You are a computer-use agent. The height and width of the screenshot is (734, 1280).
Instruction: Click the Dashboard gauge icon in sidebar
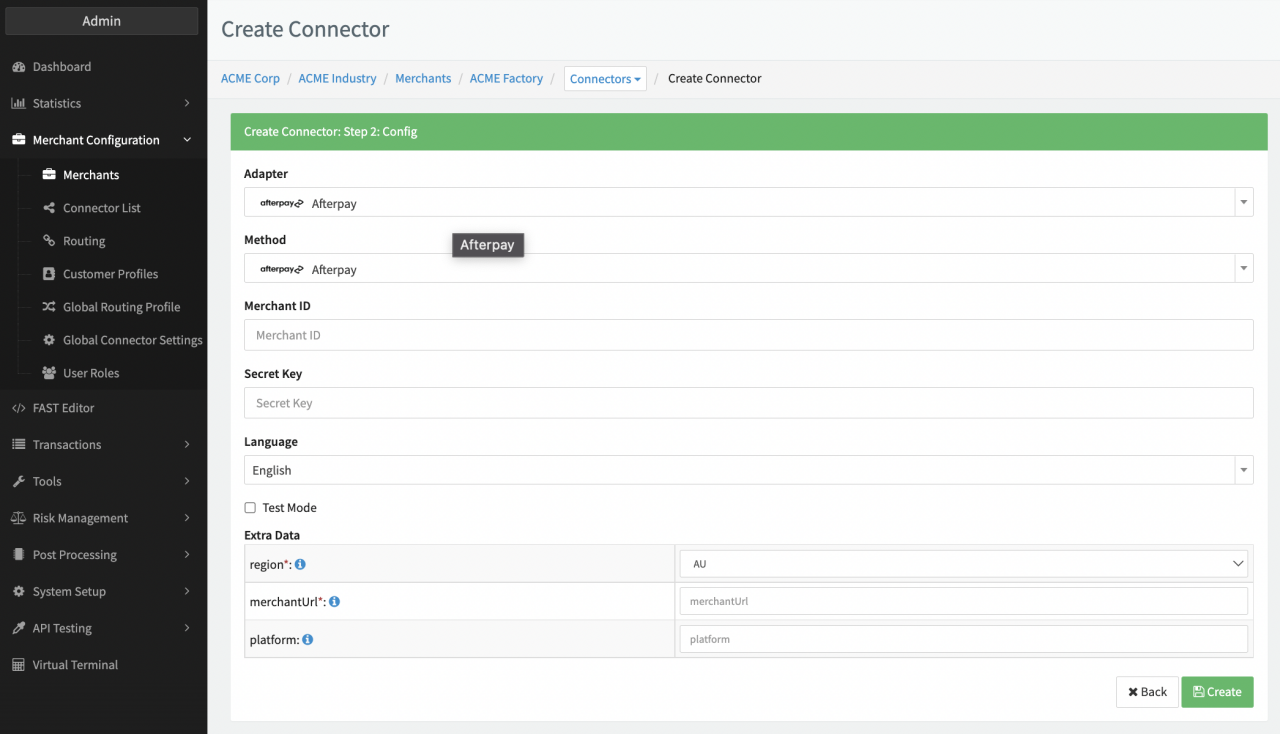[18, 67]
